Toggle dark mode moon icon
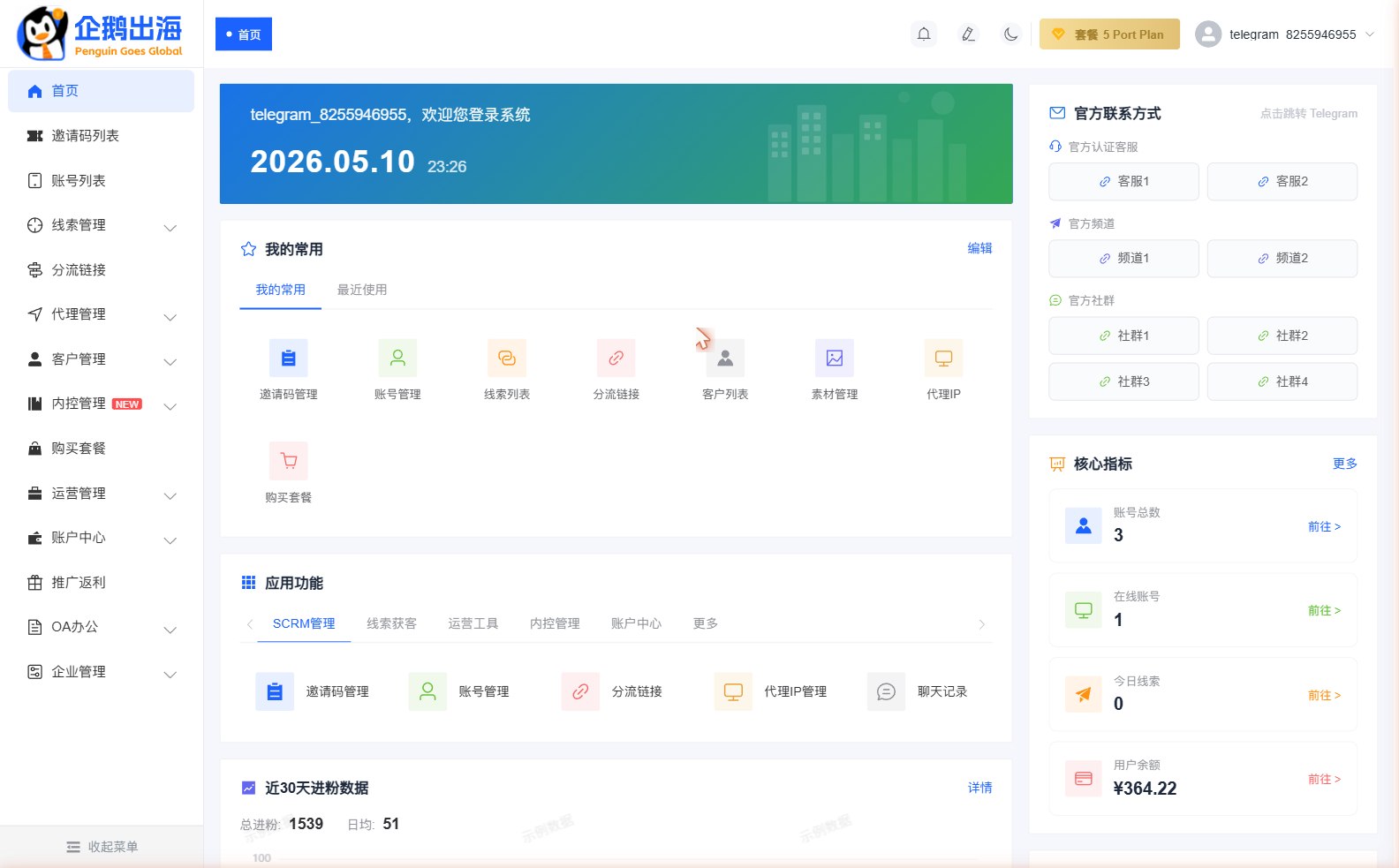Image resolution: width=1399 pixels, height=868 pixels. point(1011,34)
